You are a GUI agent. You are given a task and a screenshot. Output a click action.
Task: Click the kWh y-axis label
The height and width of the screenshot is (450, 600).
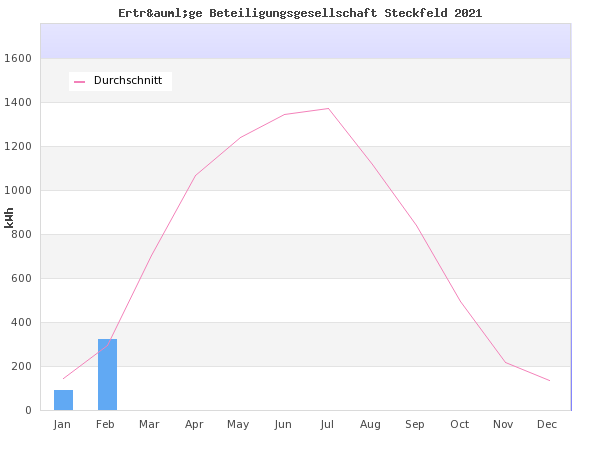tap(10, 217)
